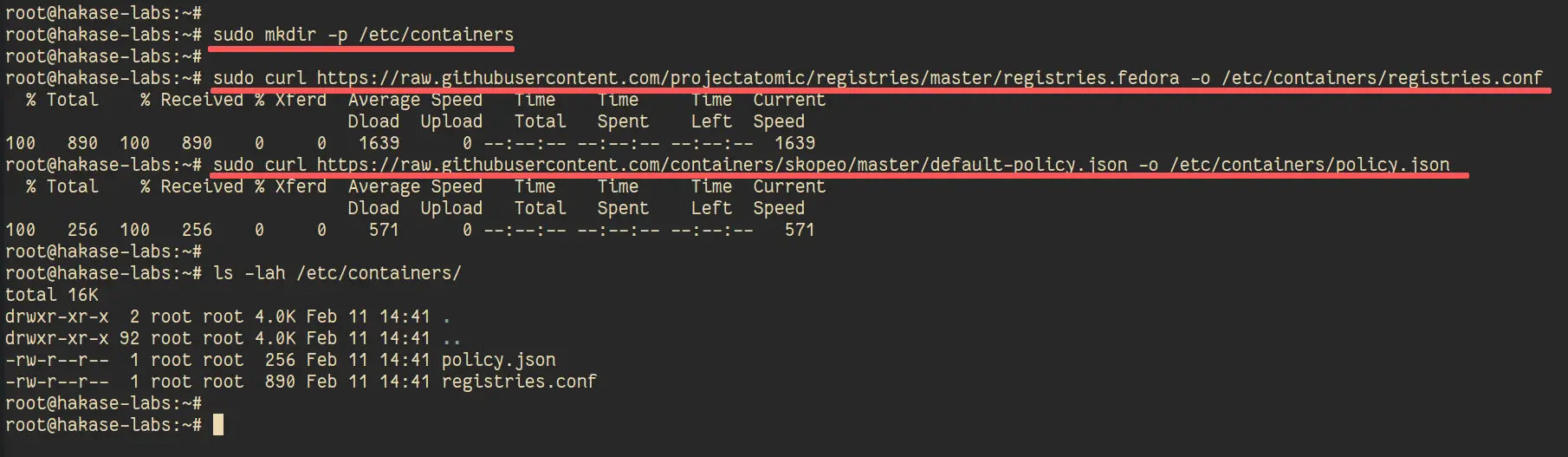This screenshot has height=457, width=1568.
Task: Click the default-policy.json curl URL
Action: [722, 165]
